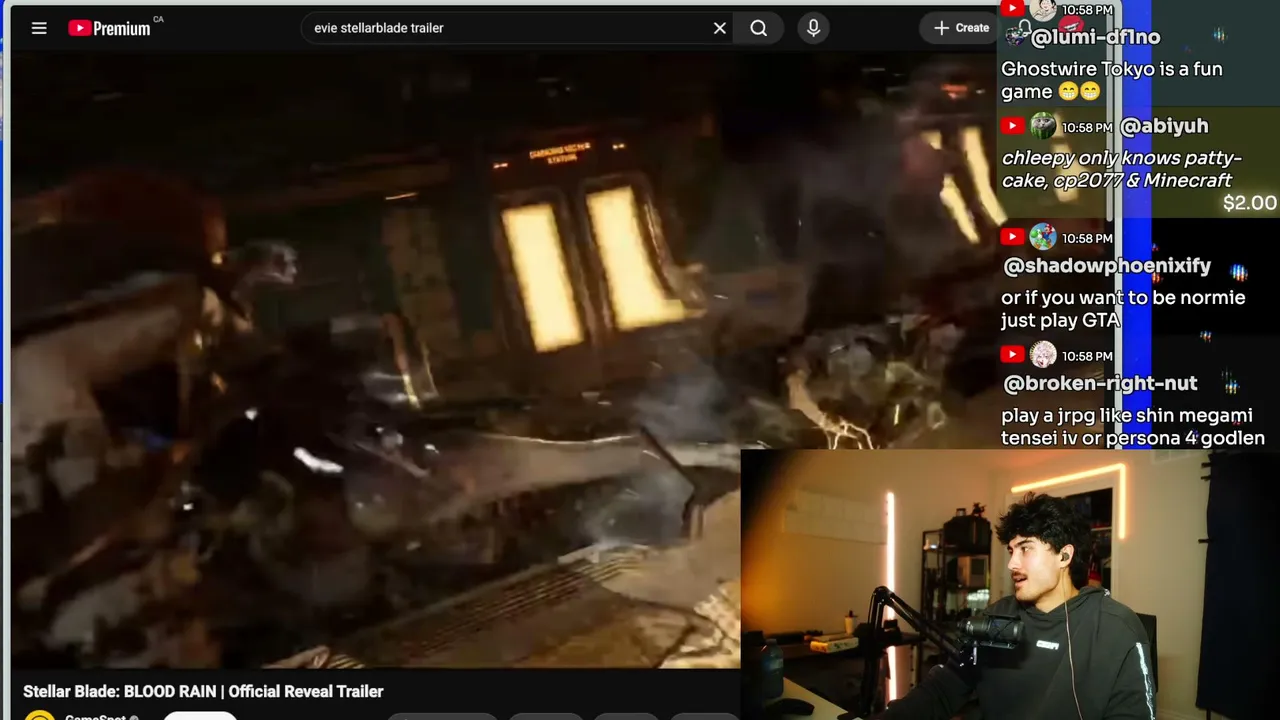Click the @abiyuh username

pos(1164,126)
